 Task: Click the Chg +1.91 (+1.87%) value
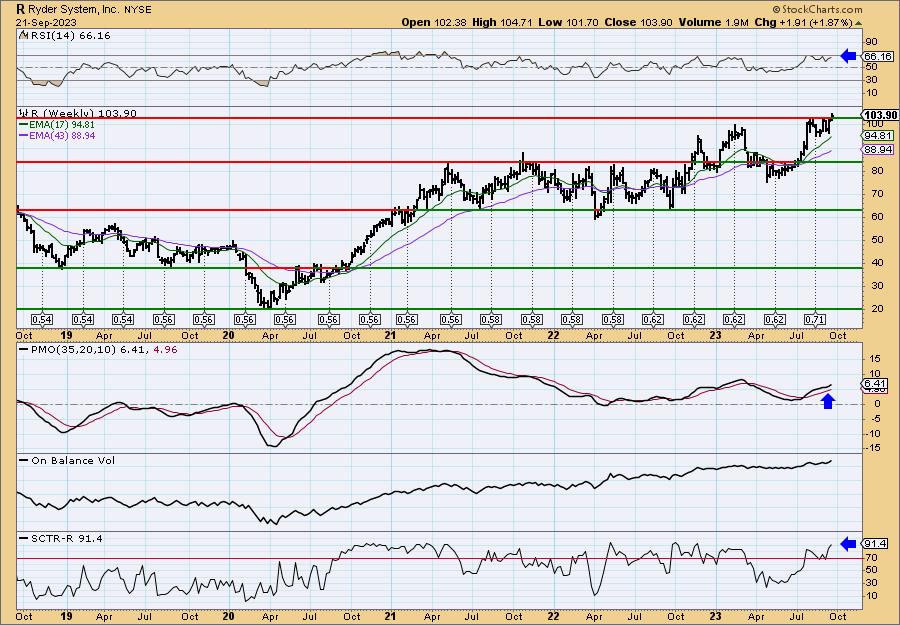pyautogui.click(x=804, y=22)
